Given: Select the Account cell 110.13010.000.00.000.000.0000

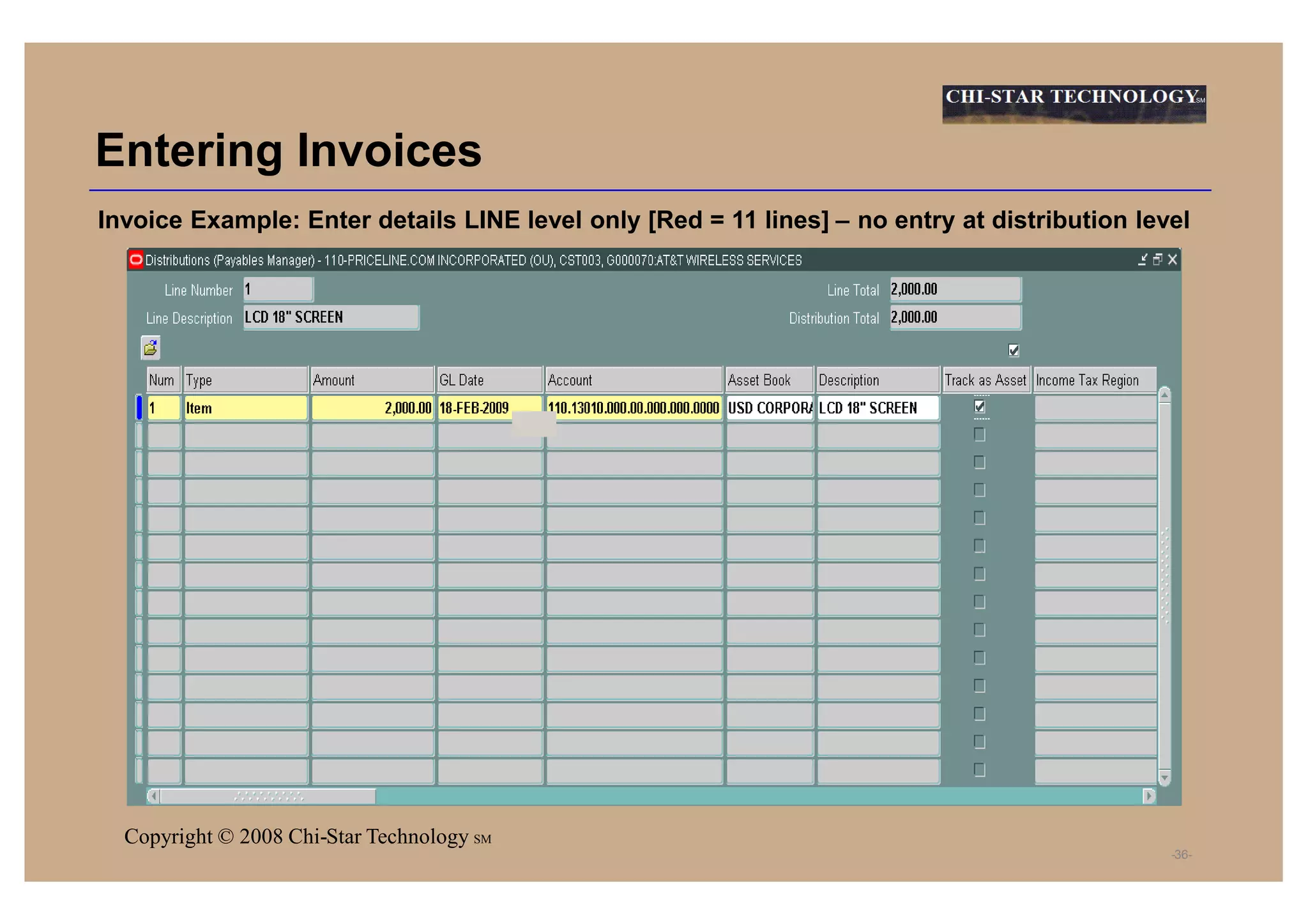Looking at the screenshot, I should click(x=634, y=408).
